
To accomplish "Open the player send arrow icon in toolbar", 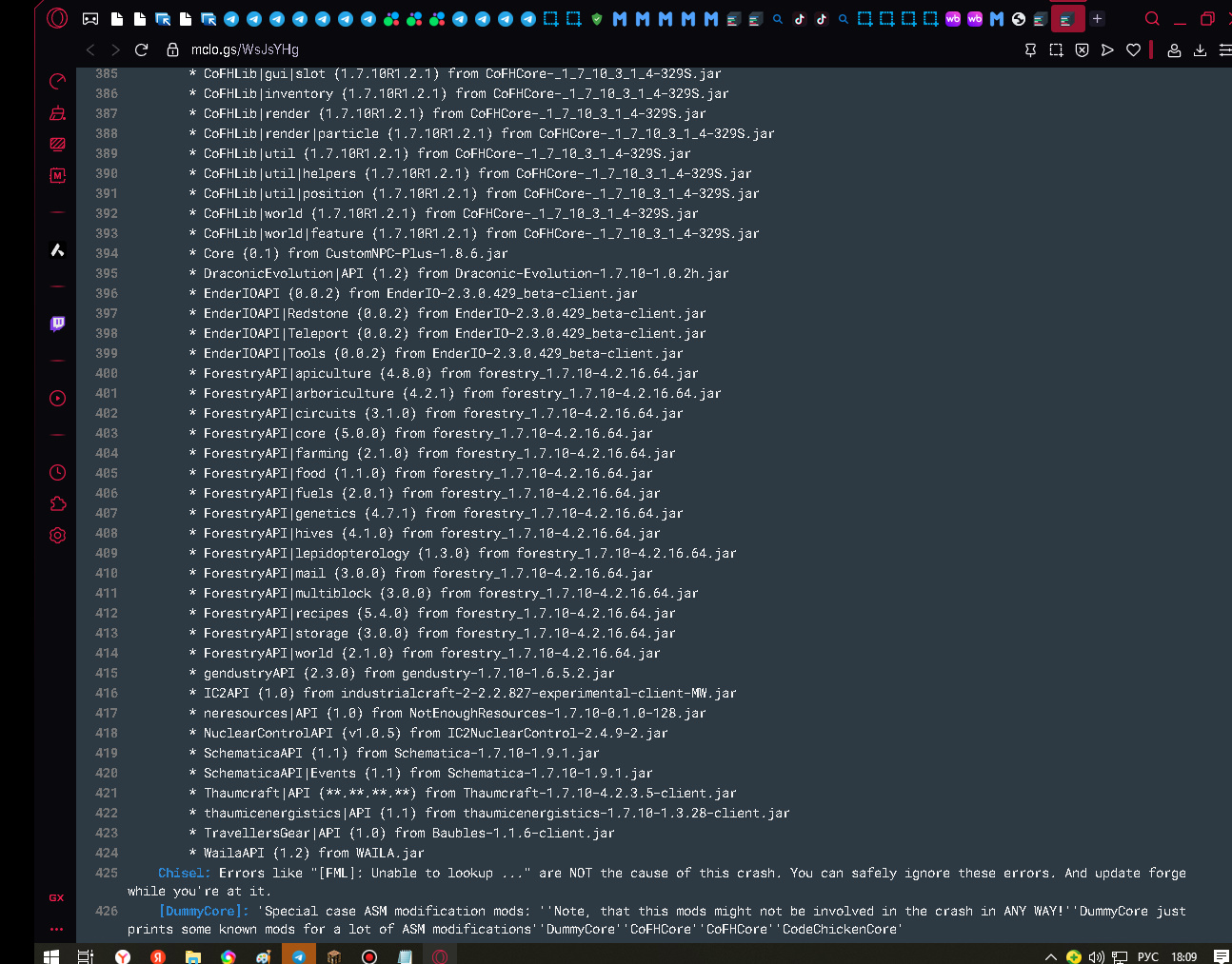I will pyautogui.click(x=1107, y=49).
